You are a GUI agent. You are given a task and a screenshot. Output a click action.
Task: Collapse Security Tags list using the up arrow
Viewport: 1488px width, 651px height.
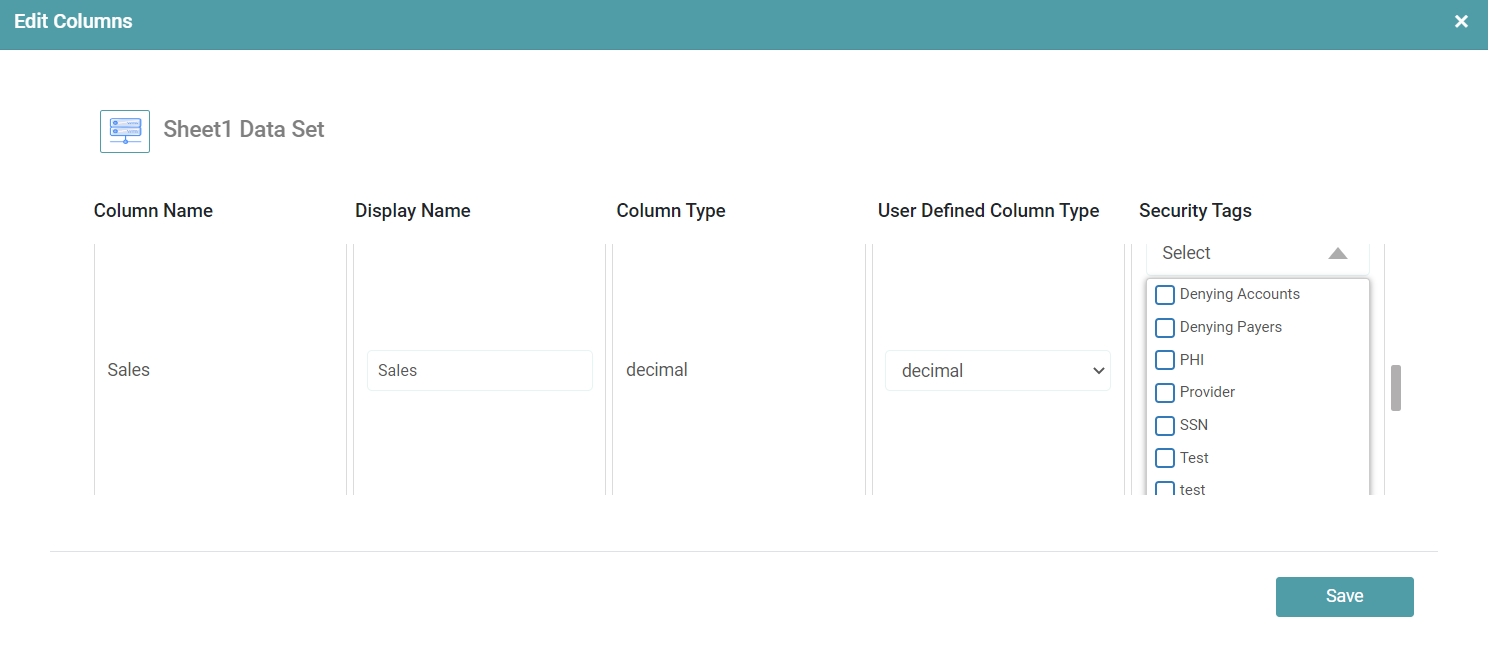coord(1337,253)
